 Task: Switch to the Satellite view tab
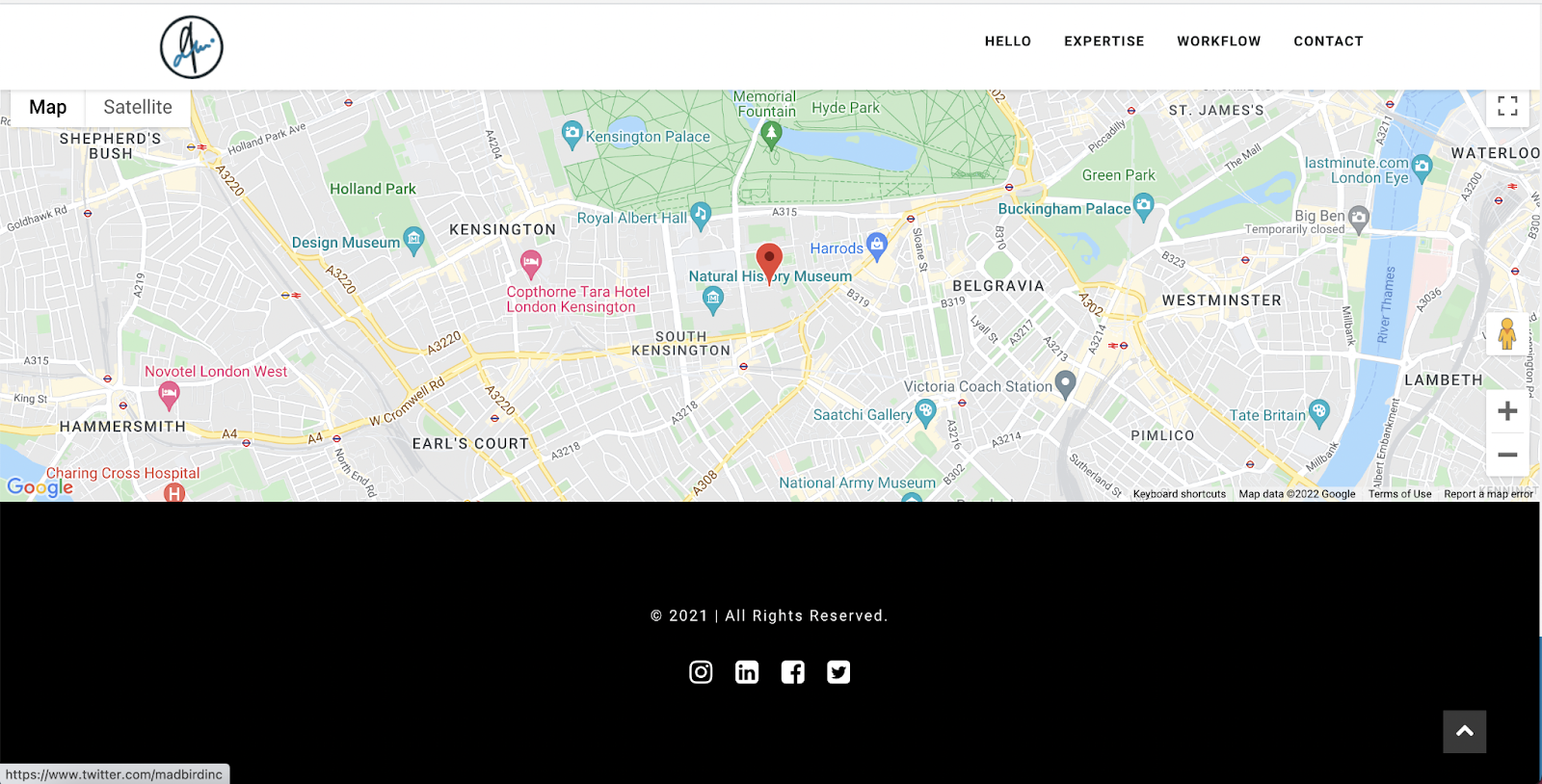[x=138, y=107]
